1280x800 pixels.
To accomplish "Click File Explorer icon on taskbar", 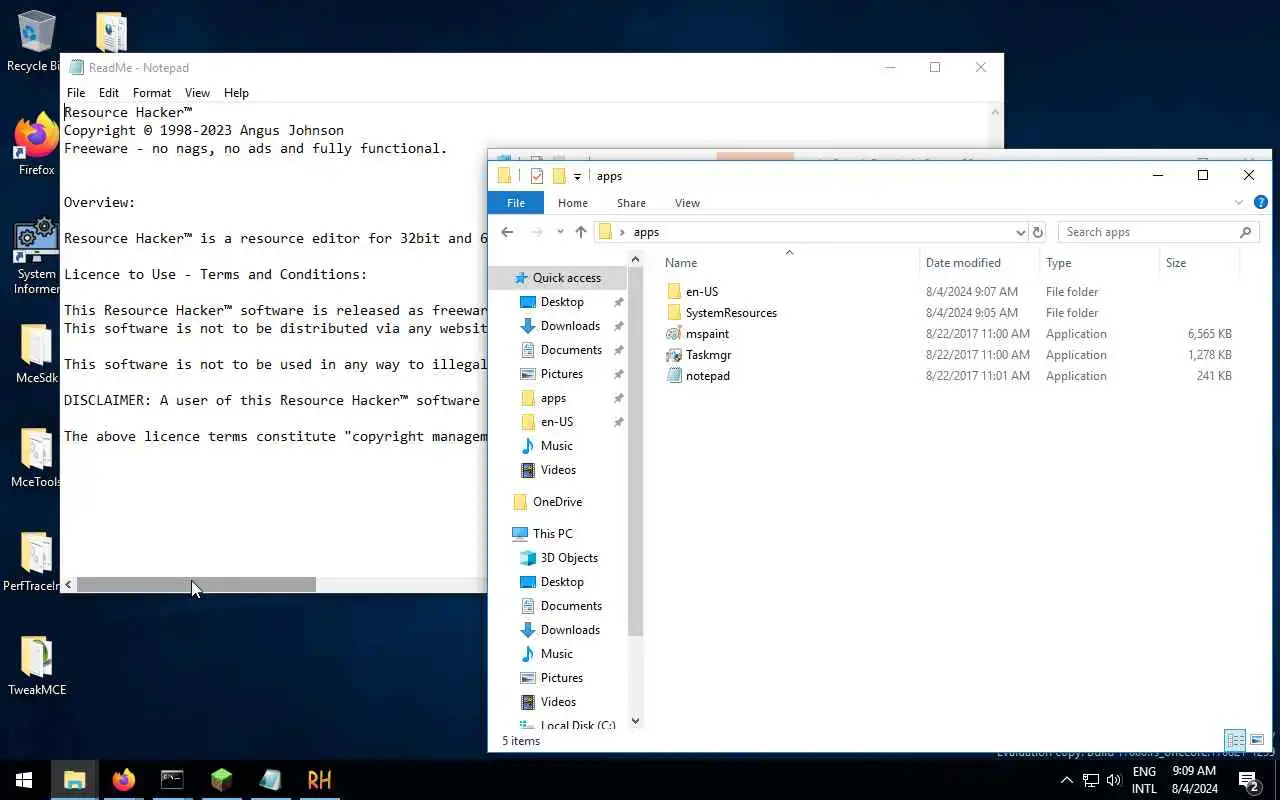I will coord(74,780).
